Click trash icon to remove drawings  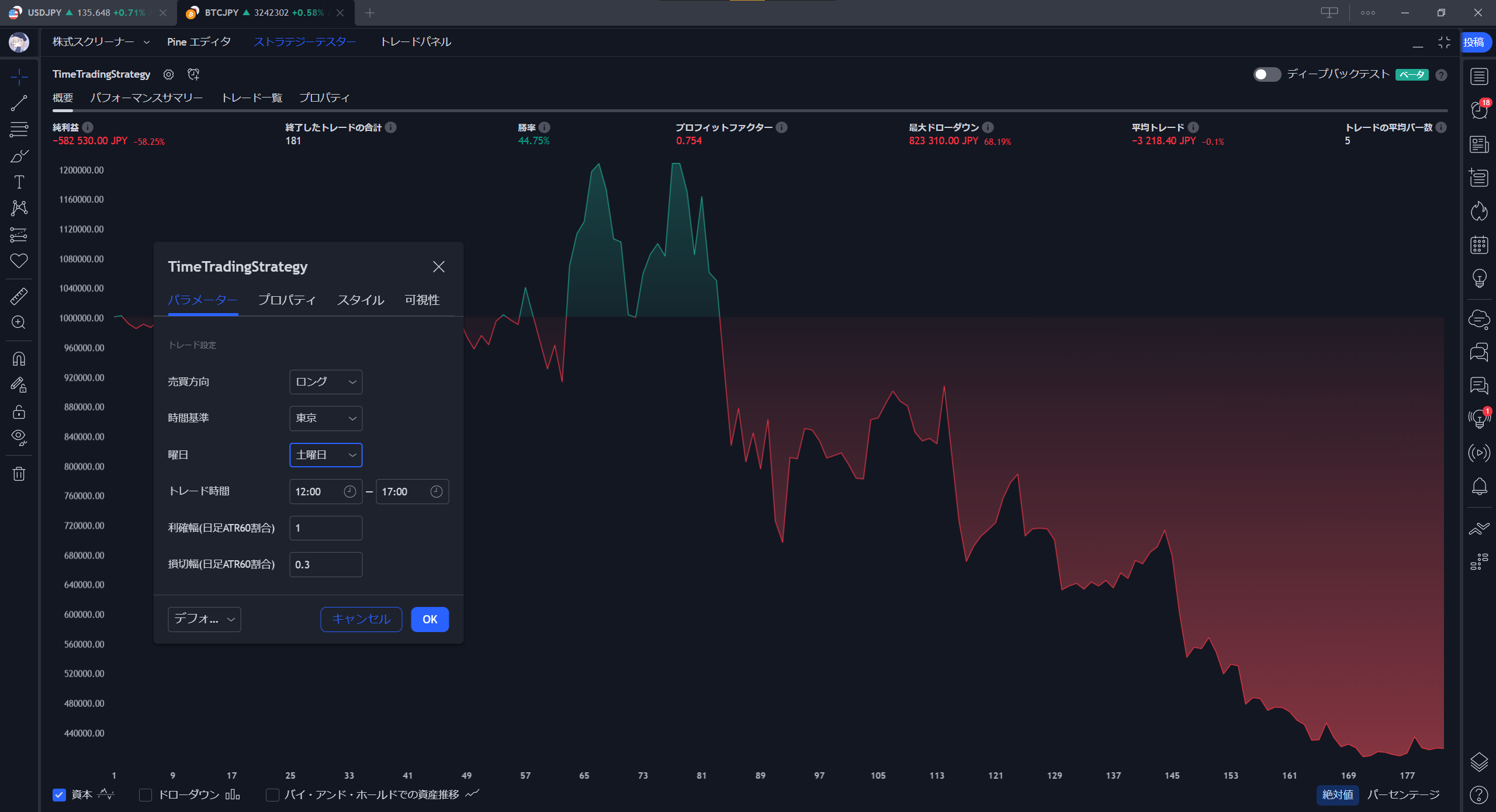(x=19, y=473)
